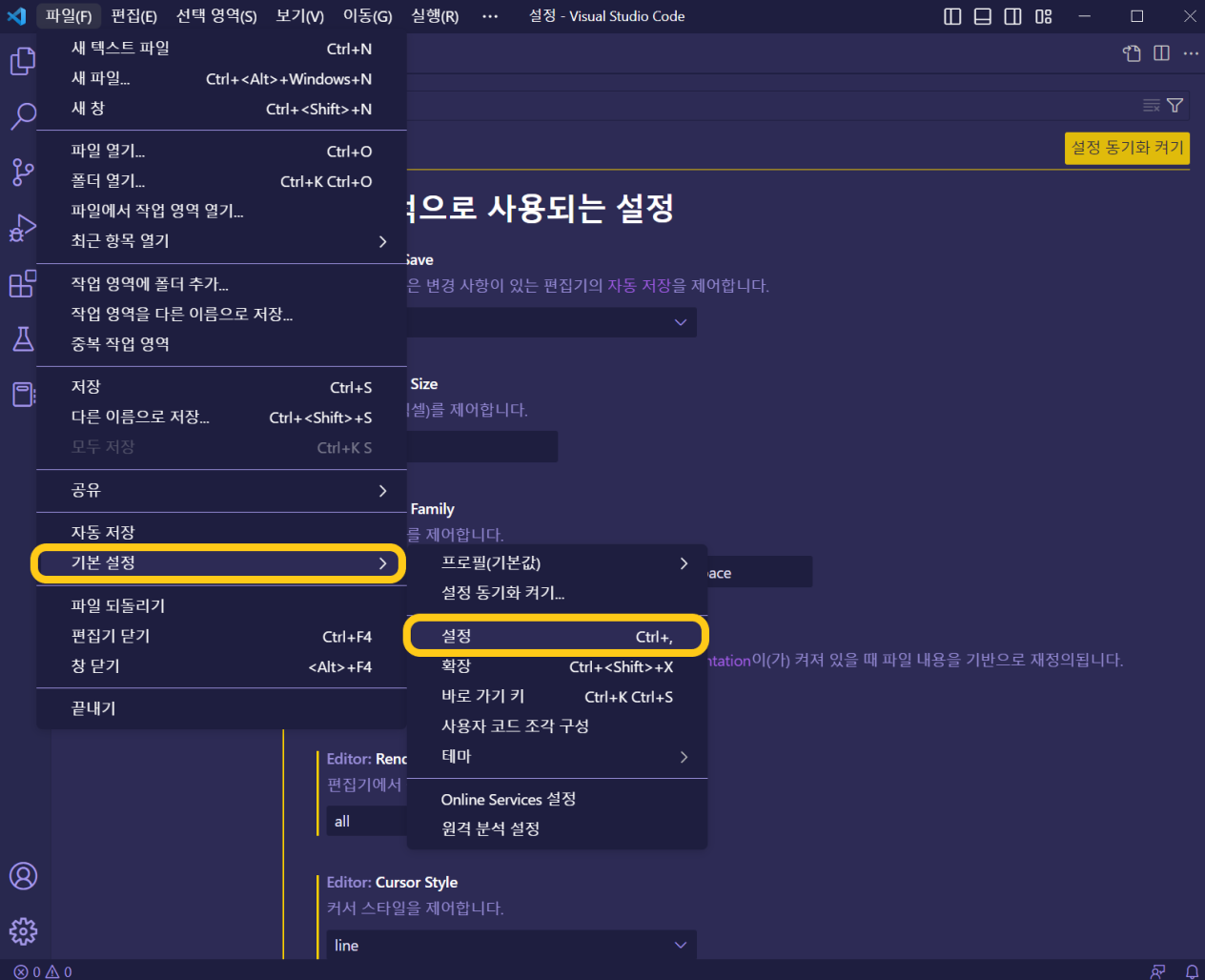The image size is (1205, 980).
Task: Click the settings search input field
Action: click(772, 106)
